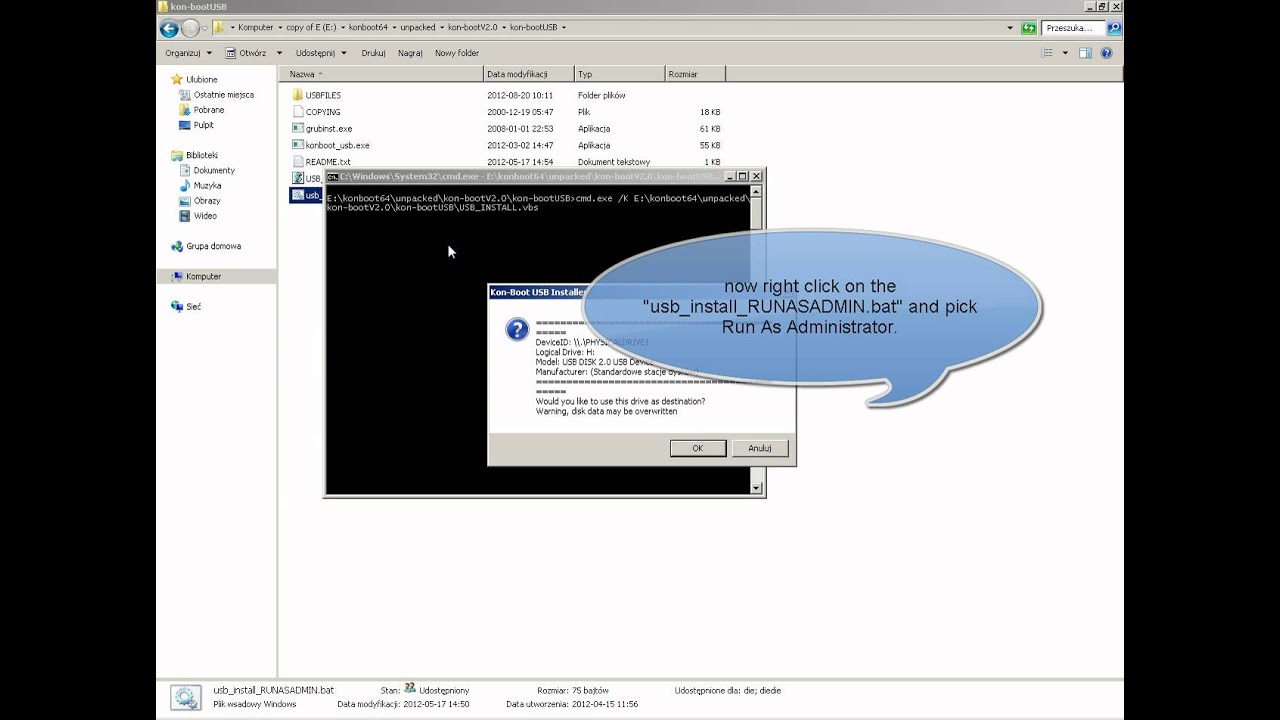Image resolution: width=1280 pixels, height=720 pixels.
Task: Click the cmd.exe window title icon
Action: (333, 176)
